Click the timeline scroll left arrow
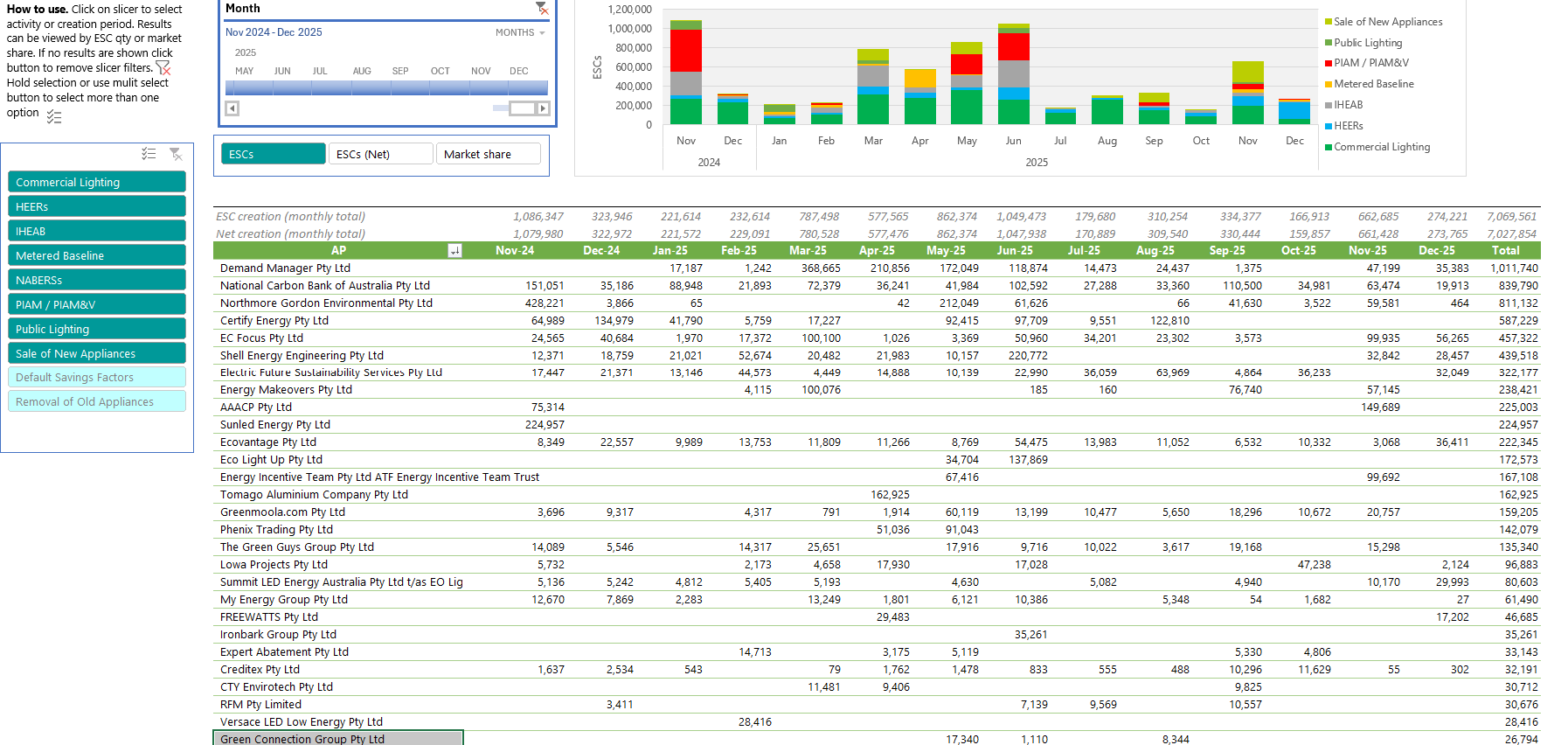This screenshot has width=1568, height=745. pos(232,108)
